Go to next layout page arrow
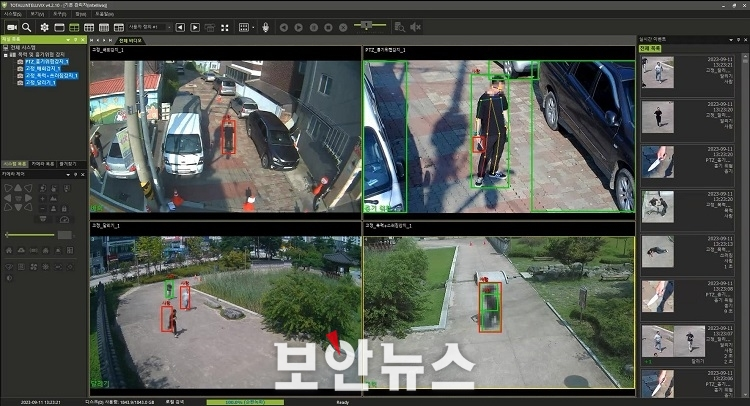 tap(195, 28)
